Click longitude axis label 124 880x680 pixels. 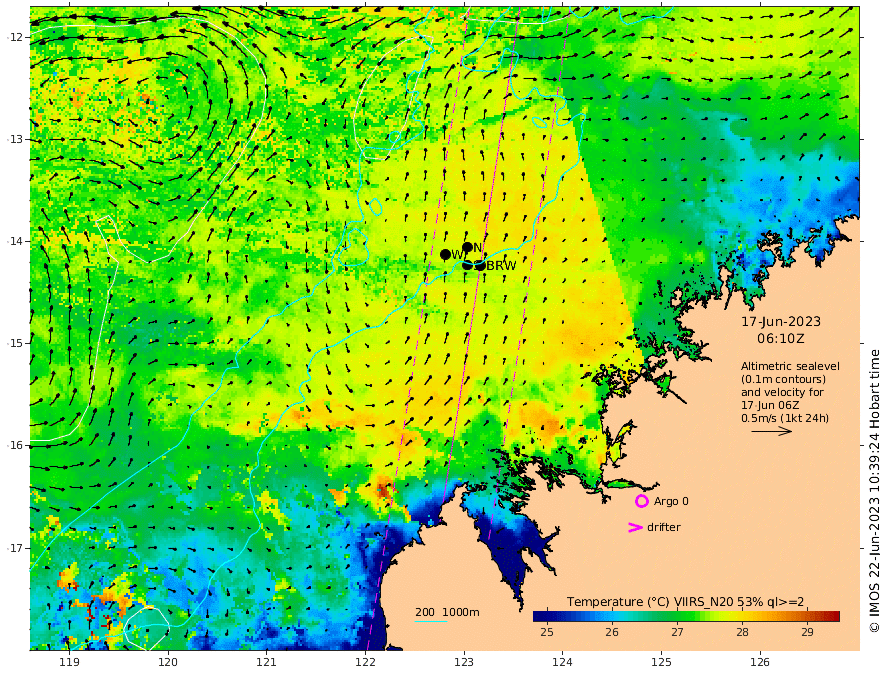coord(562,662)
